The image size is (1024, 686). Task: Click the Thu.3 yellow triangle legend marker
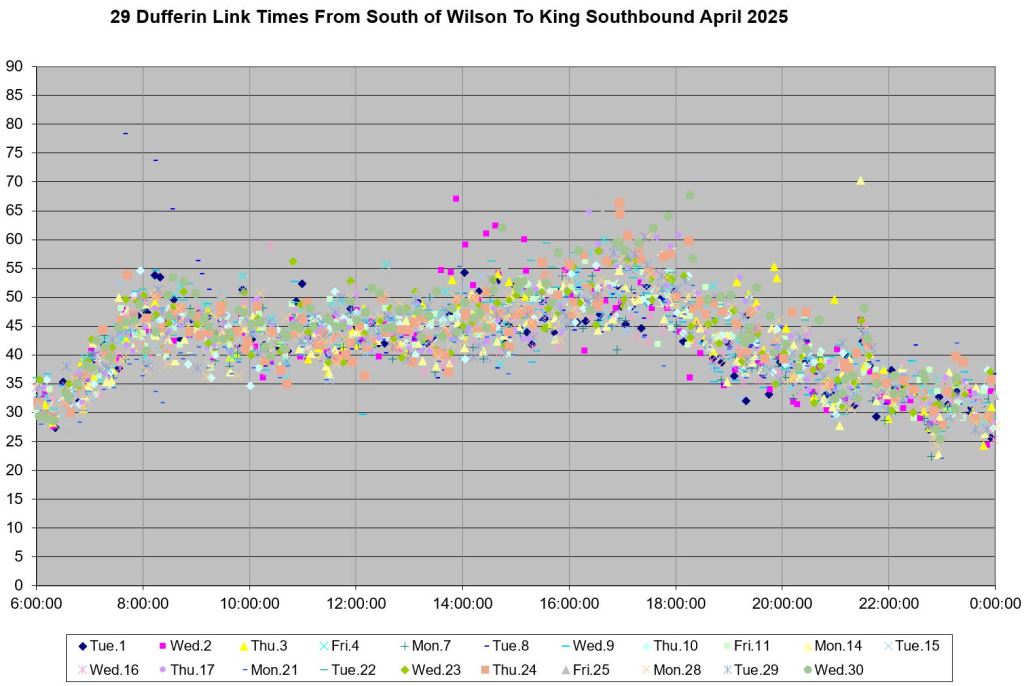242,646
